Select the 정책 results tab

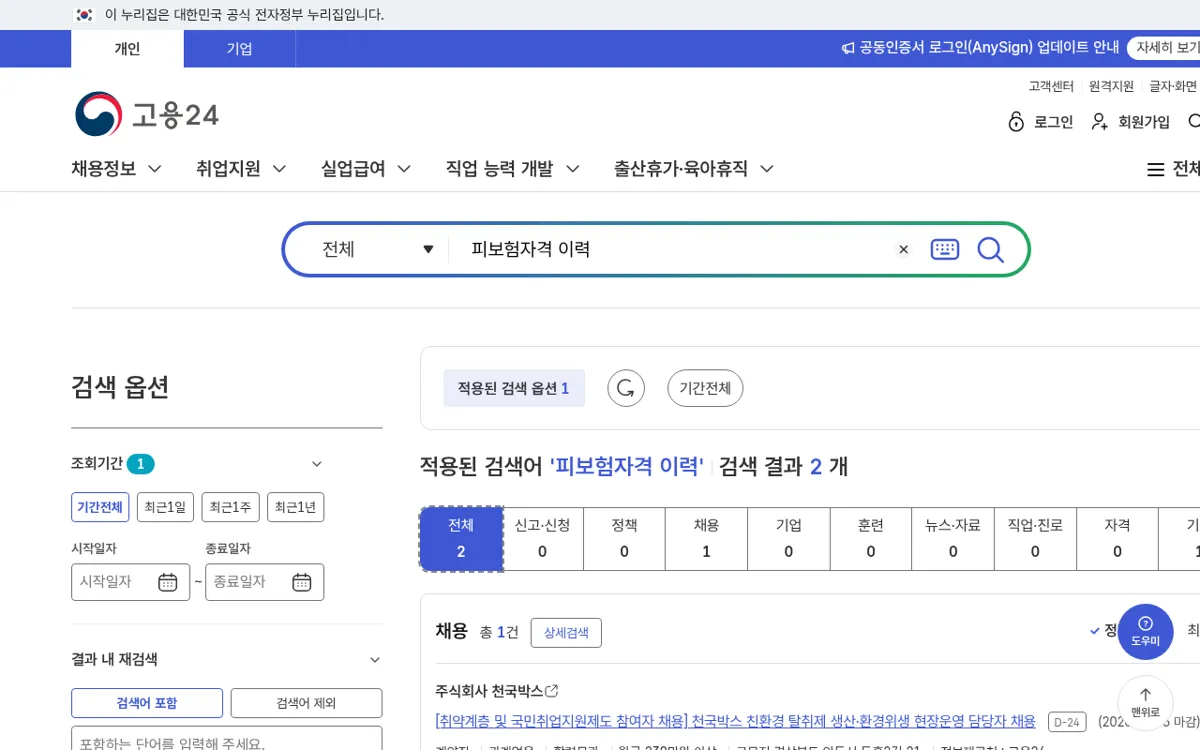point(625,539)
